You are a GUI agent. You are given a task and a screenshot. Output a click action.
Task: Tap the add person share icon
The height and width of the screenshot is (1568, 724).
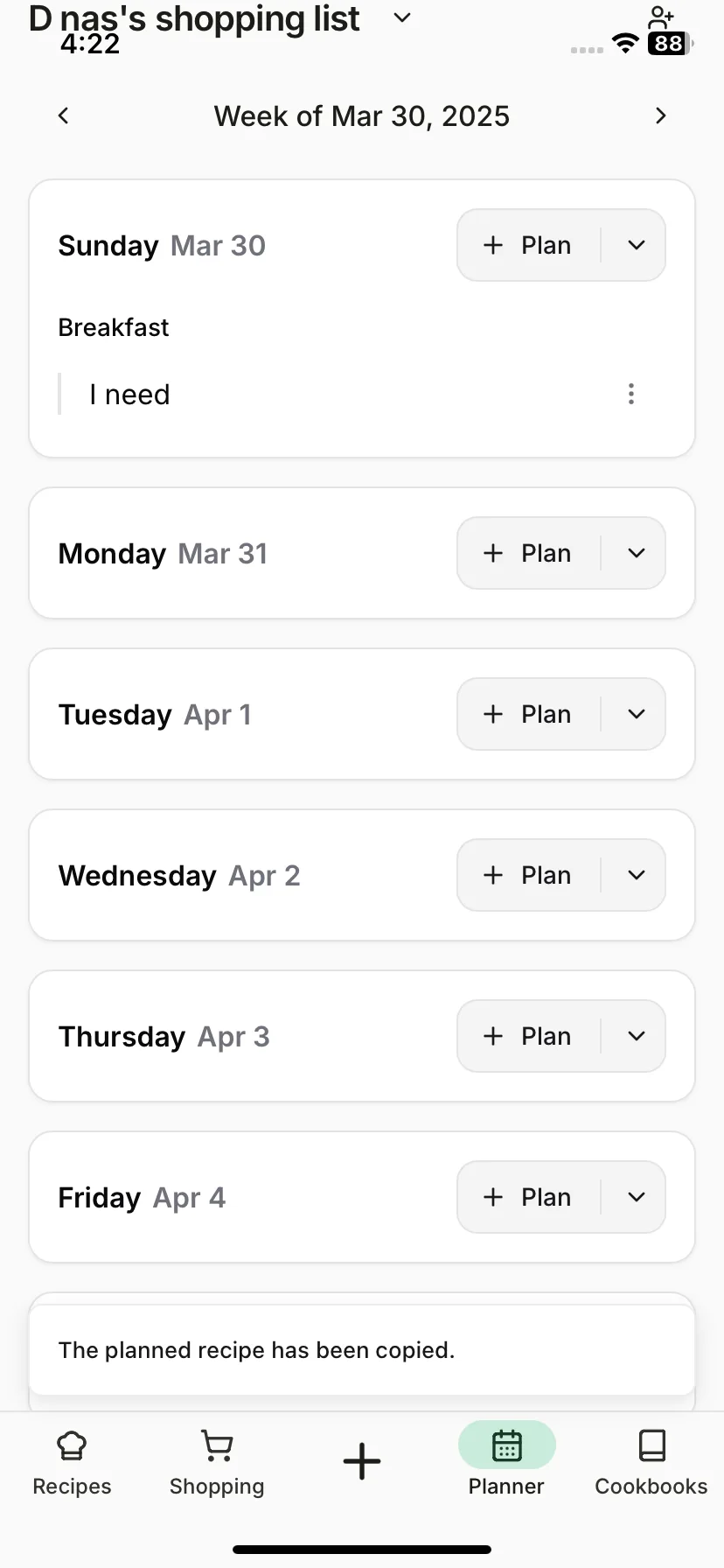pos(661,17)
